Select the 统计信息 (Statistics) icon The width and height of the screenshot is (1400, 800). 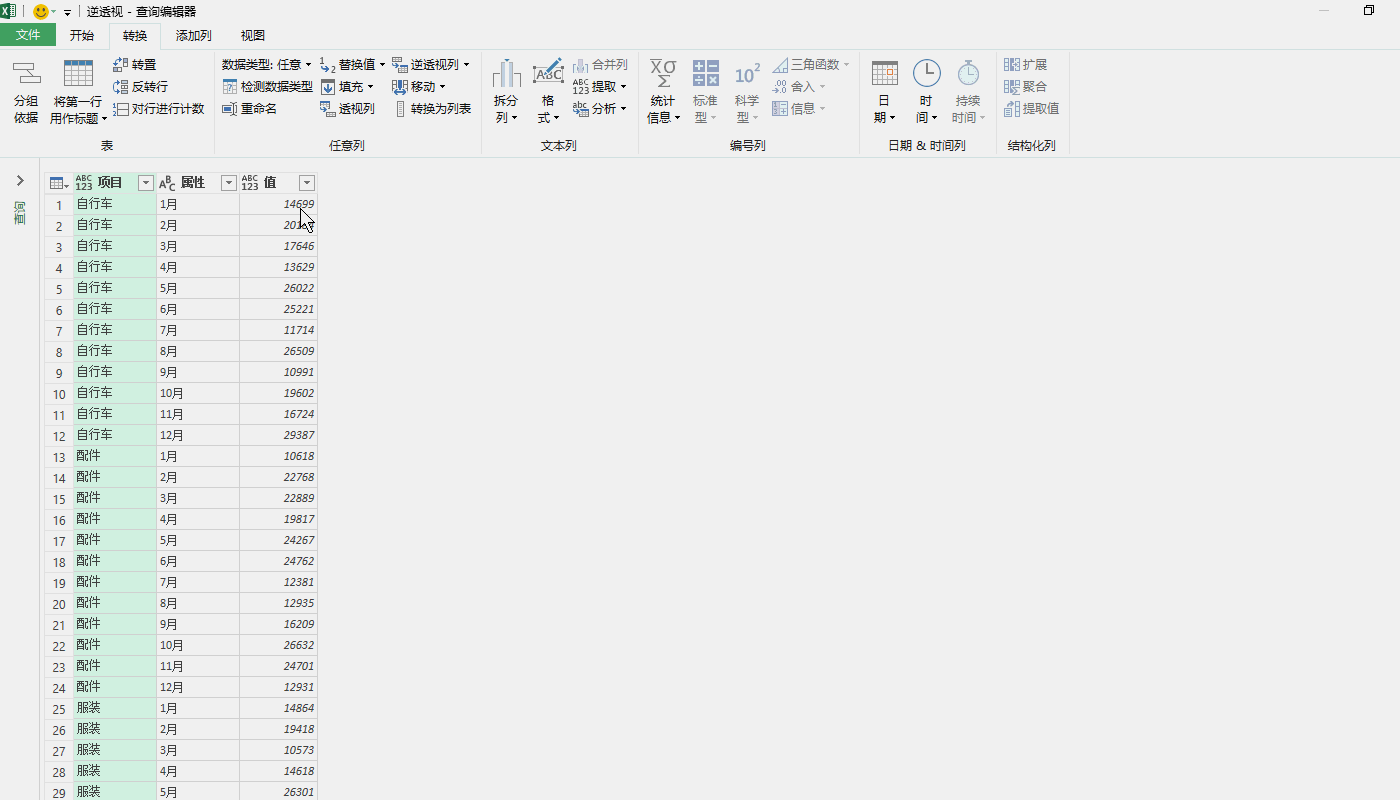662,88
